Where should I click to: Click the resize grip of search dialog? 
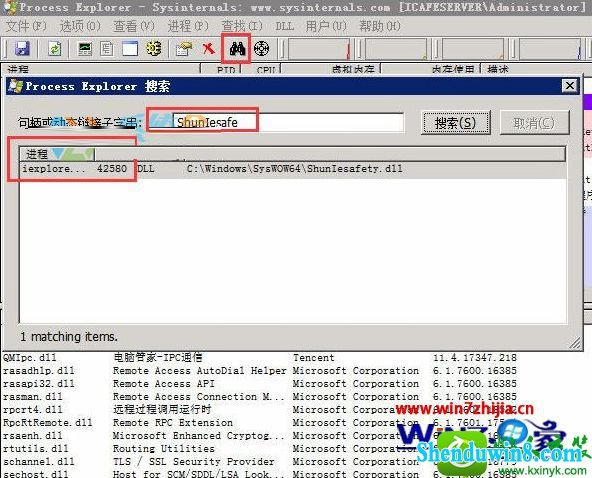point(575,343)
